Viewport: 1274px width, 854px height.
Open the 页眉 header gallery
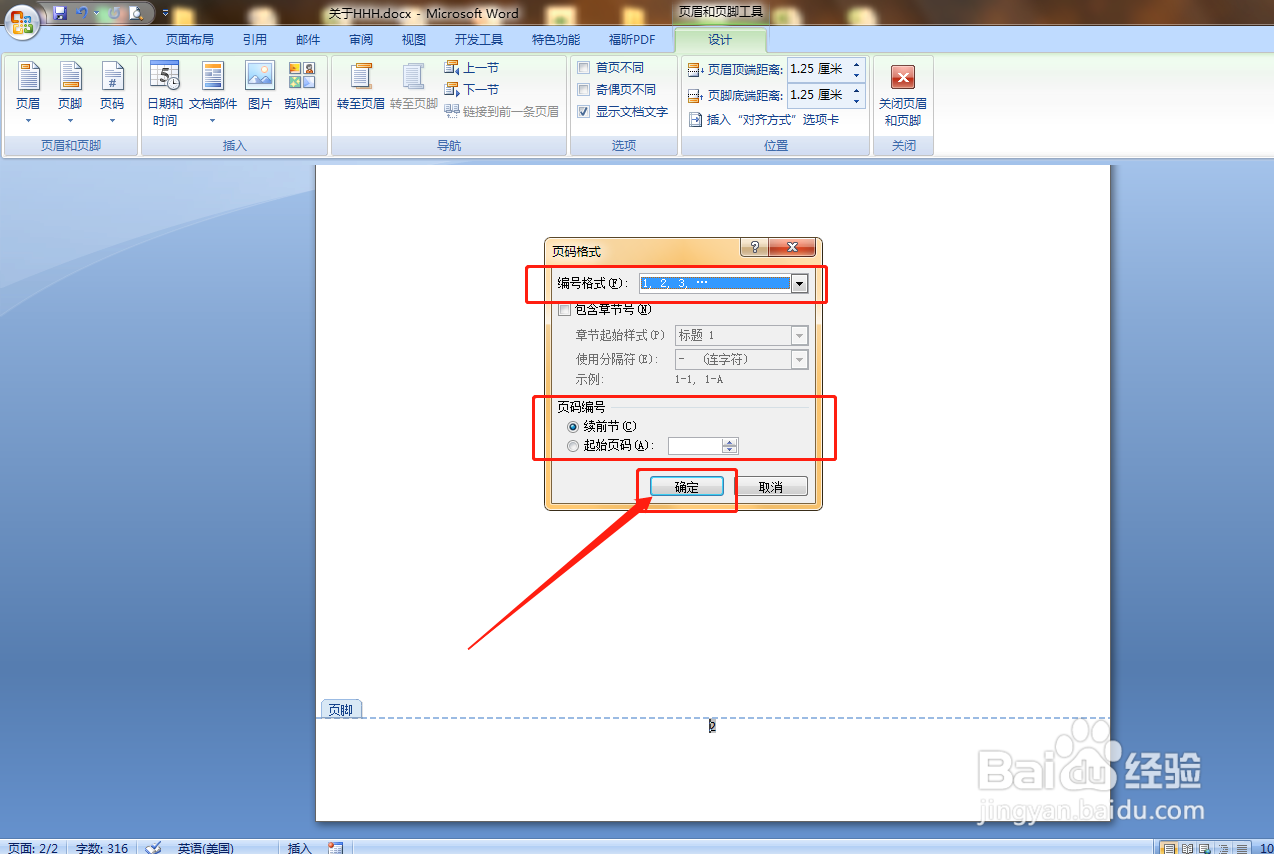tap(28, 92)
